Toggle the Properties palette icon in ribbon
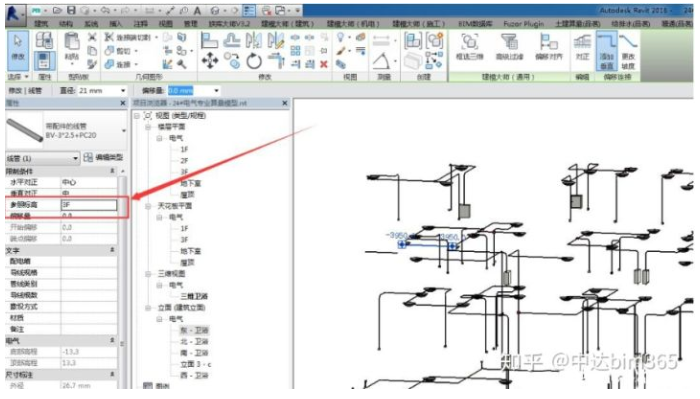 point(44,61)
